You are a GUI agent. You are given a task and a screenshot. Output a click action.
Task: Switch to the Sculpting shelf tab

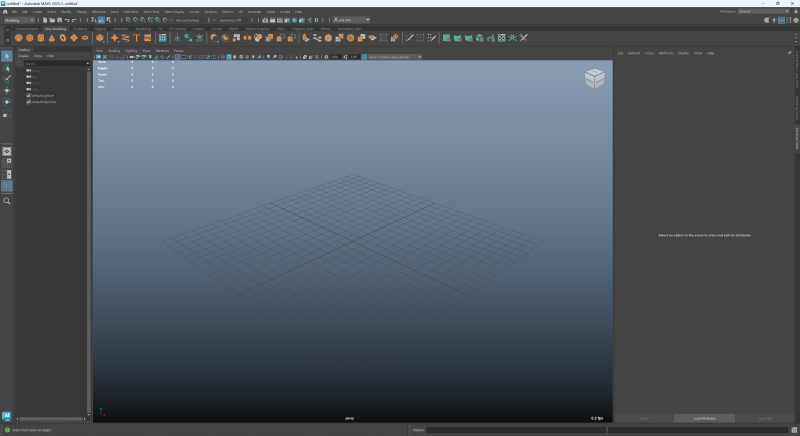80,29
